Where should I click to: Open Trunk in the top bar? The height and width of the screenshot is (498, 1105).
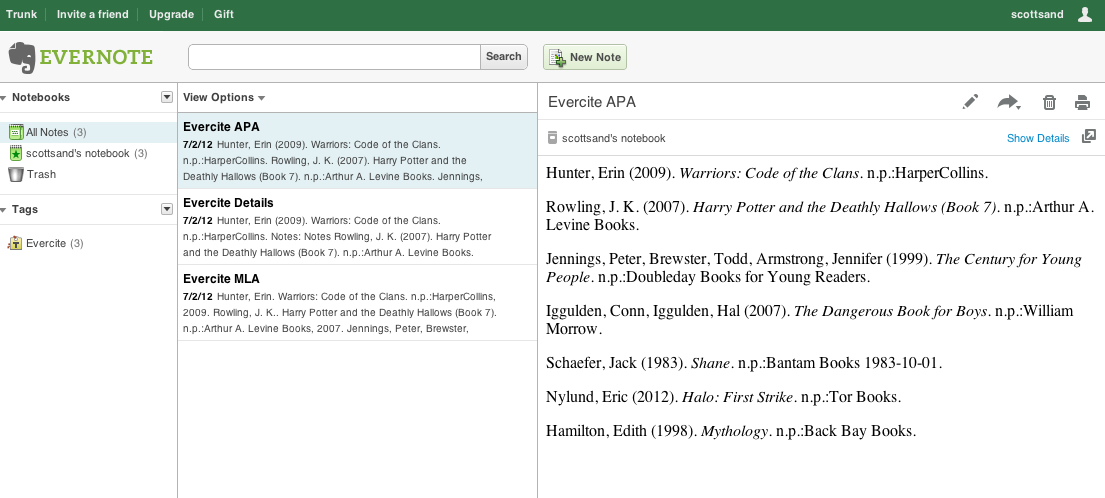(21, 14)
